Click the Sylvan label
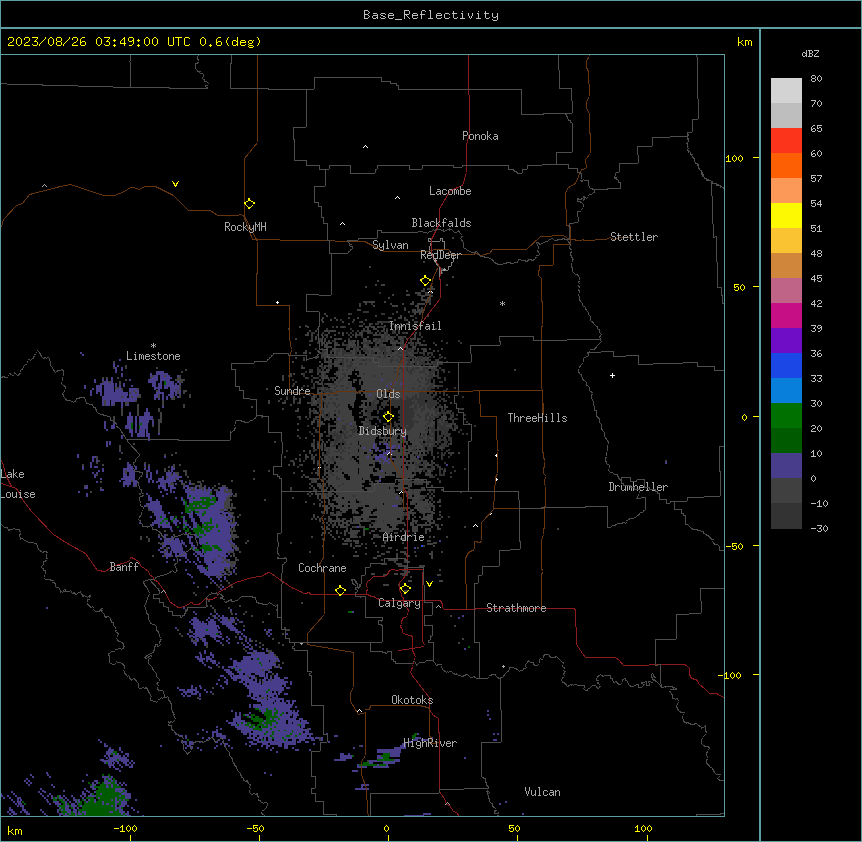The width and height of the screenshot is (862, 842). click(x=390, y=245)
